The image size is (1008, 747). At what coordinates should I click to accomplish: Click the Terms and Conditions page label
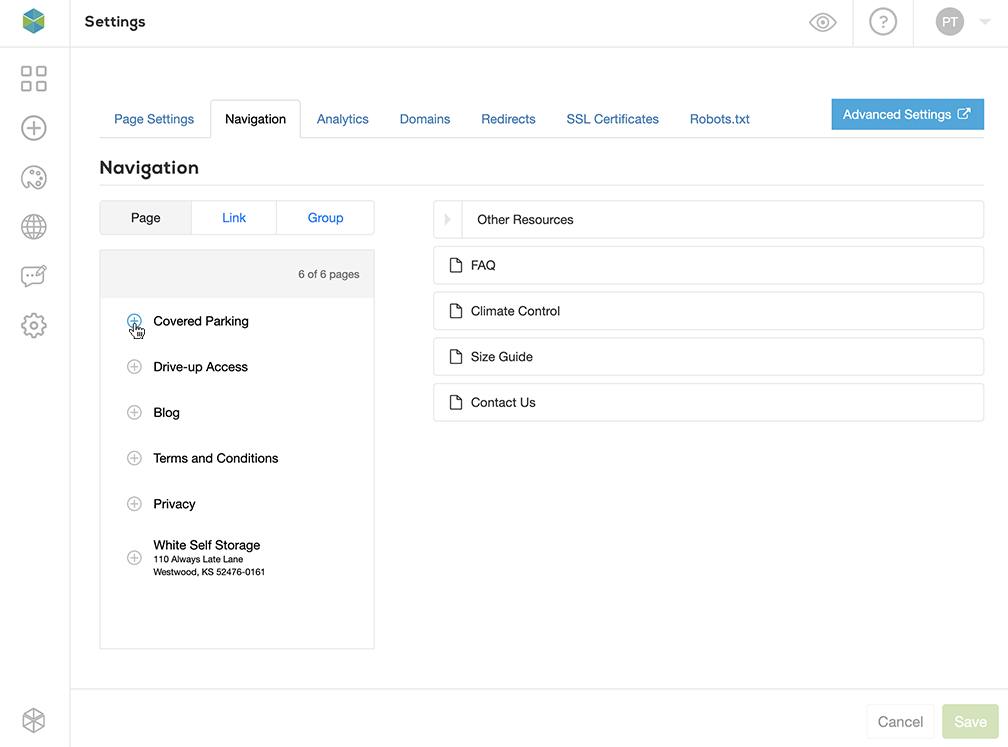pos(215,458)
